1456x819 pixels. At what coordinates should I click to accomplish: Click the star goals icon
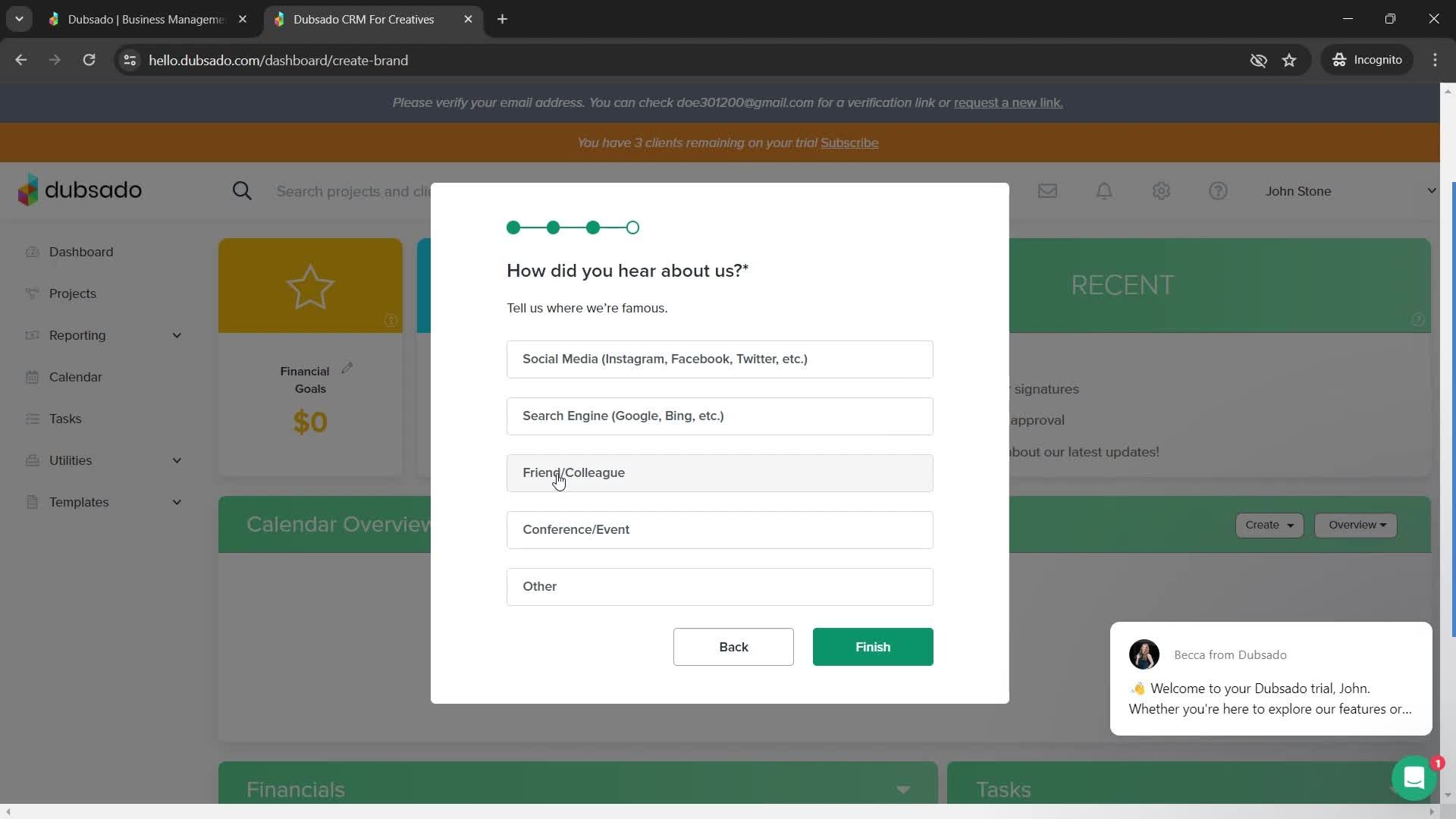310,287
